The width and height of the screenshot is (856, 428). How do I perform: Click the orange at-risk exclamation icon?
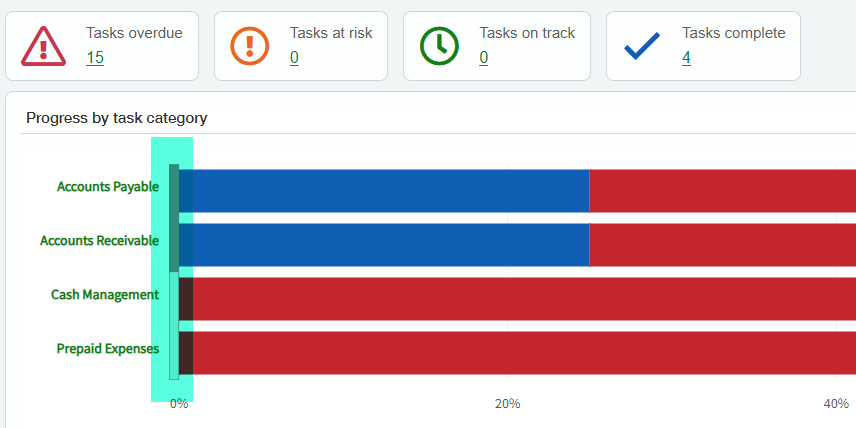249,46
